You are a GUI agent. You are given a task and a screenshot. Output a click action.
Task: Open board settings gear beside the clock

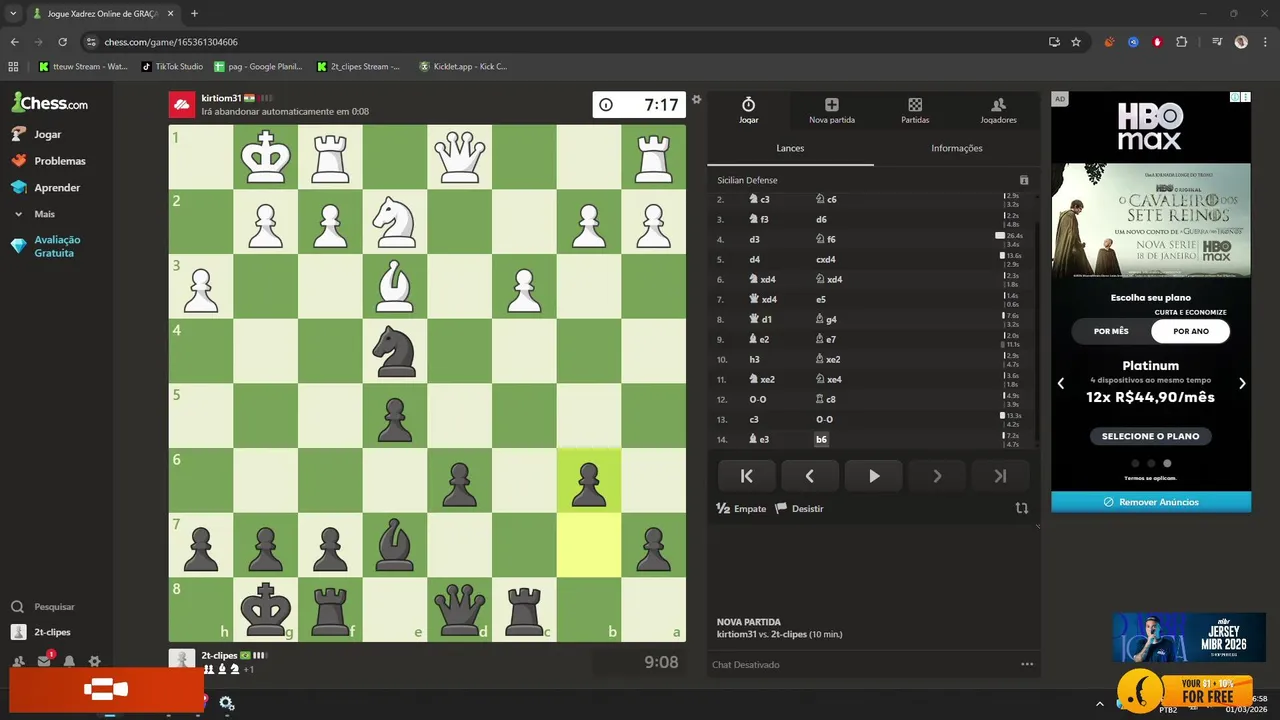pos(697,99)
